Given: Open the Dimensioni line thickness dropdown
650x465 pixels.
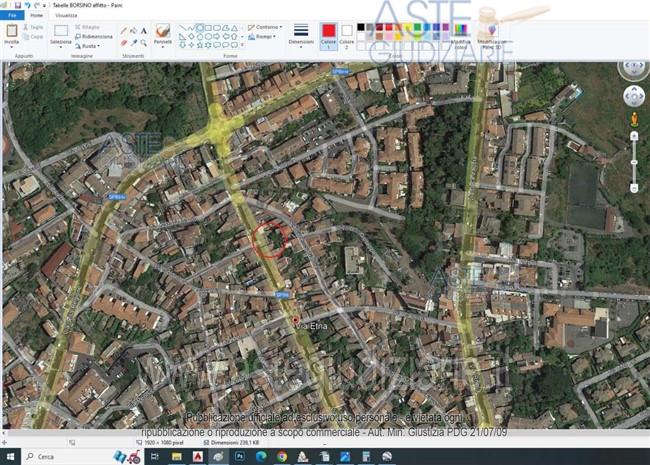Looking at the screenshot, I should click(x=300, y=35).
